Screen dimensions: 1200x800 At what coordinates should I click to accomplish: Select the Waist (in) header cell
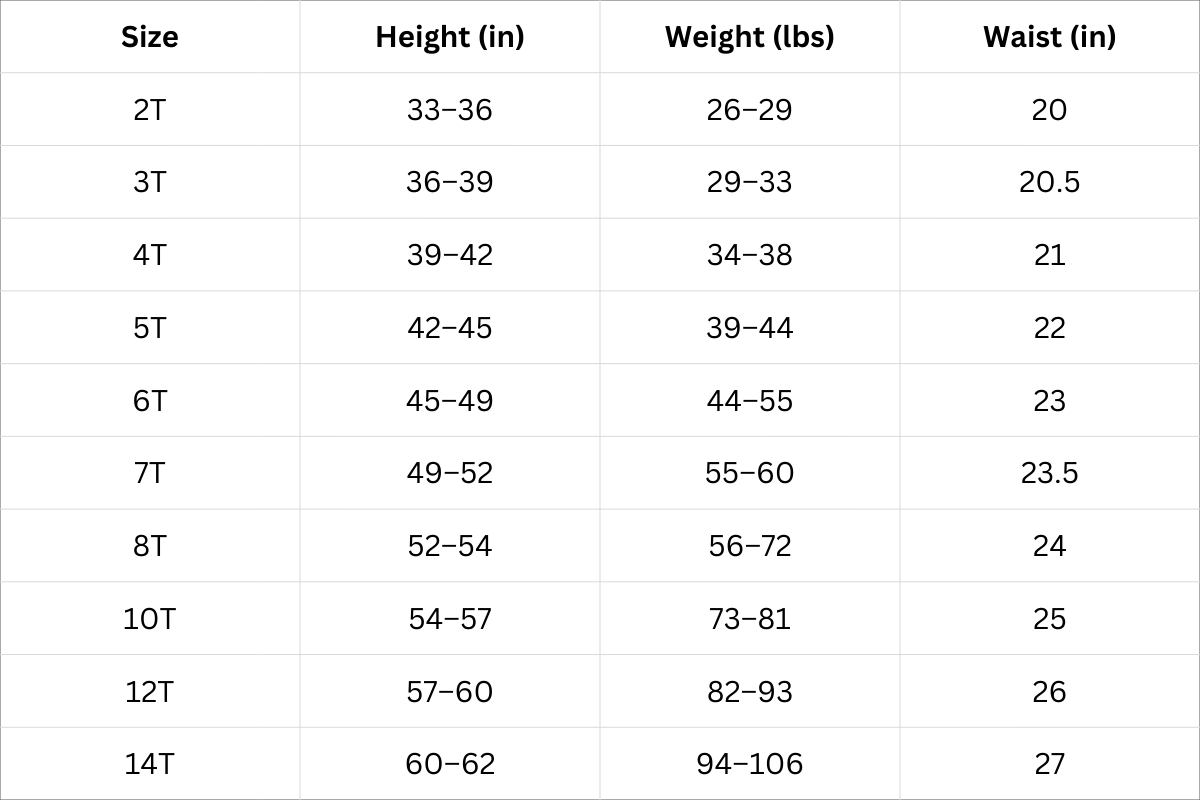point(1049,37)
